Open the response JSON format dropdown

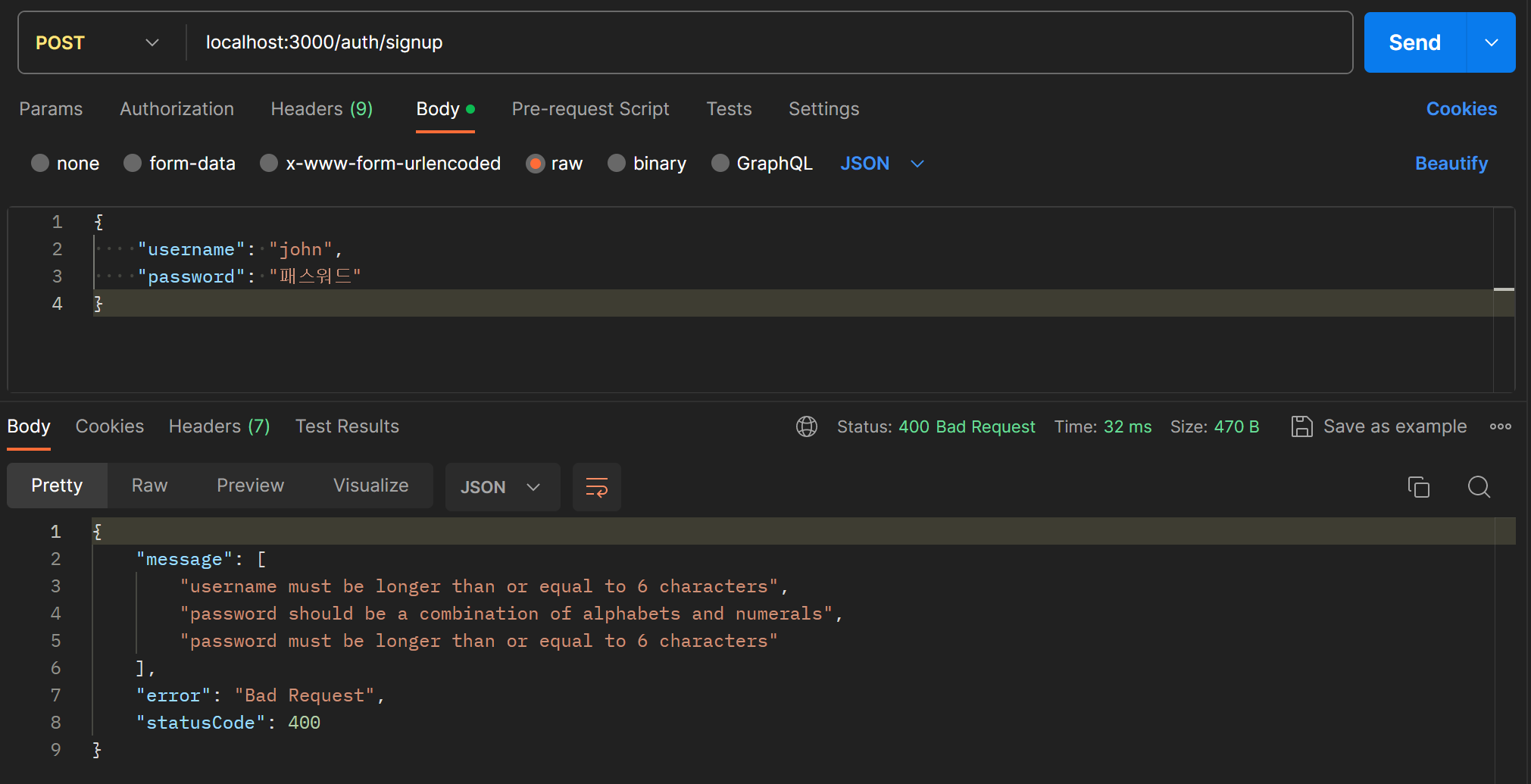[501, 487]
